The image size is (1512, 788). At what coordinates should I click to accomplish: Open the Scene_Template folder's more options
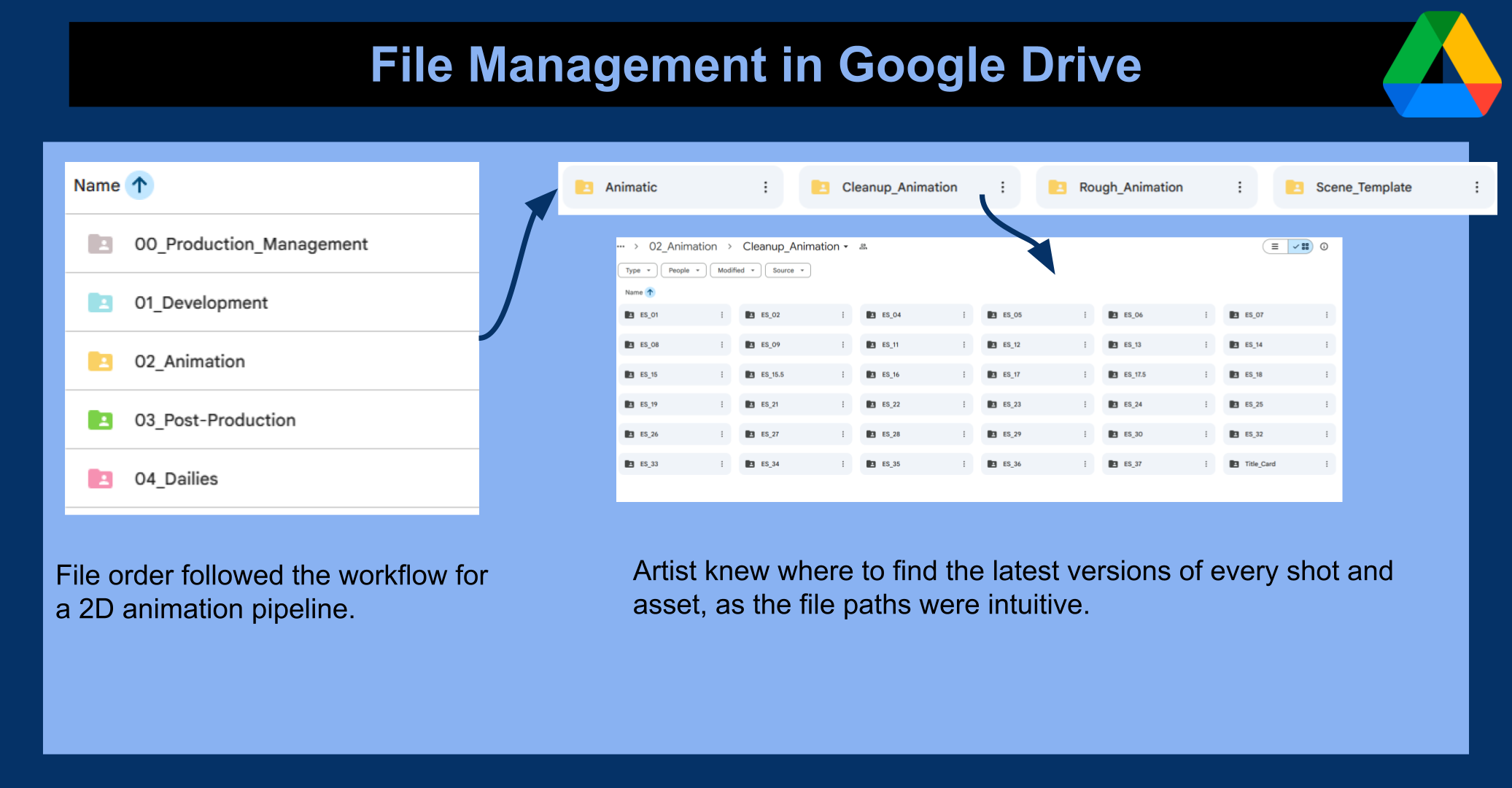1476,188
